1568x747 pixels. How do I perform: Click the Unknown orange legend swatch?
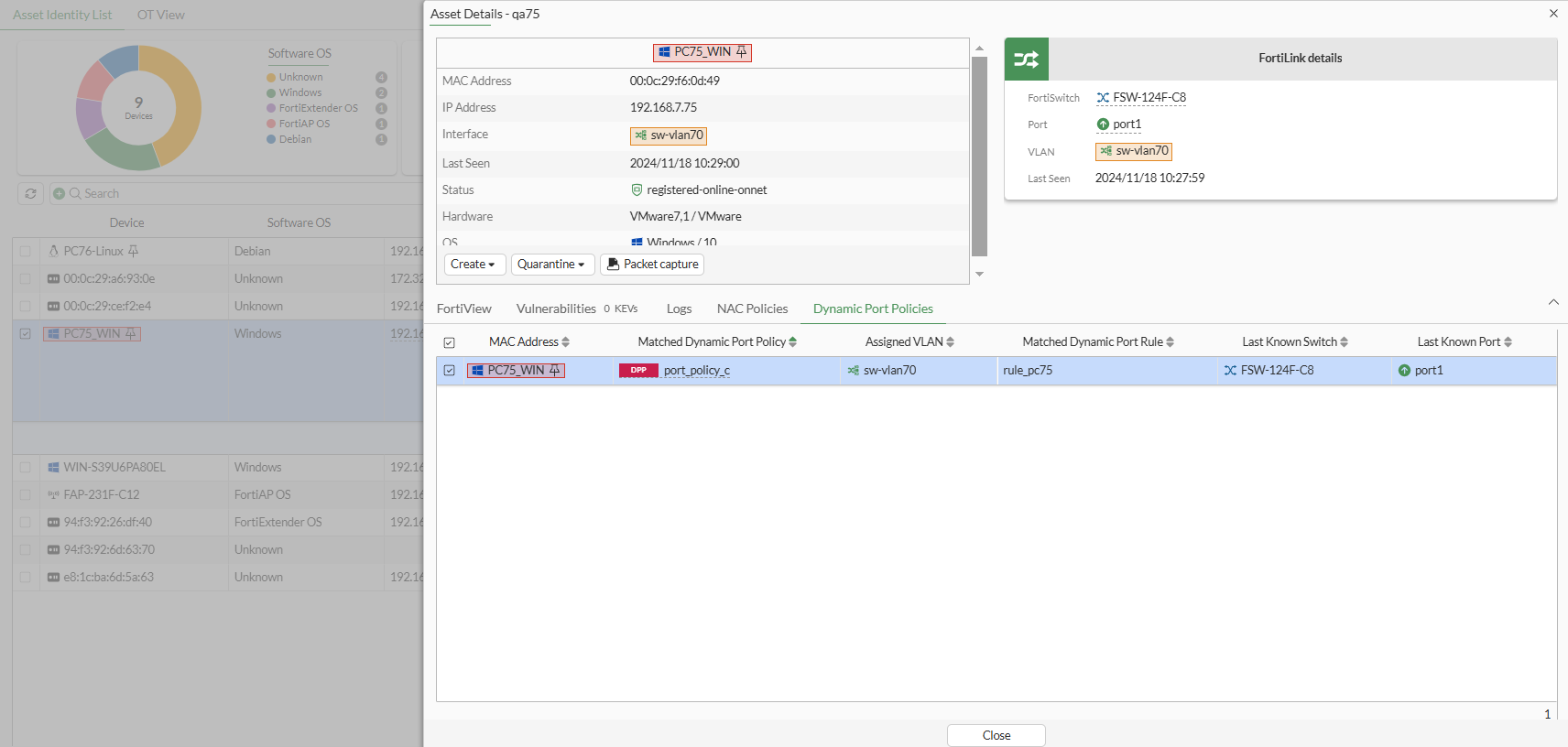(271, 78)
